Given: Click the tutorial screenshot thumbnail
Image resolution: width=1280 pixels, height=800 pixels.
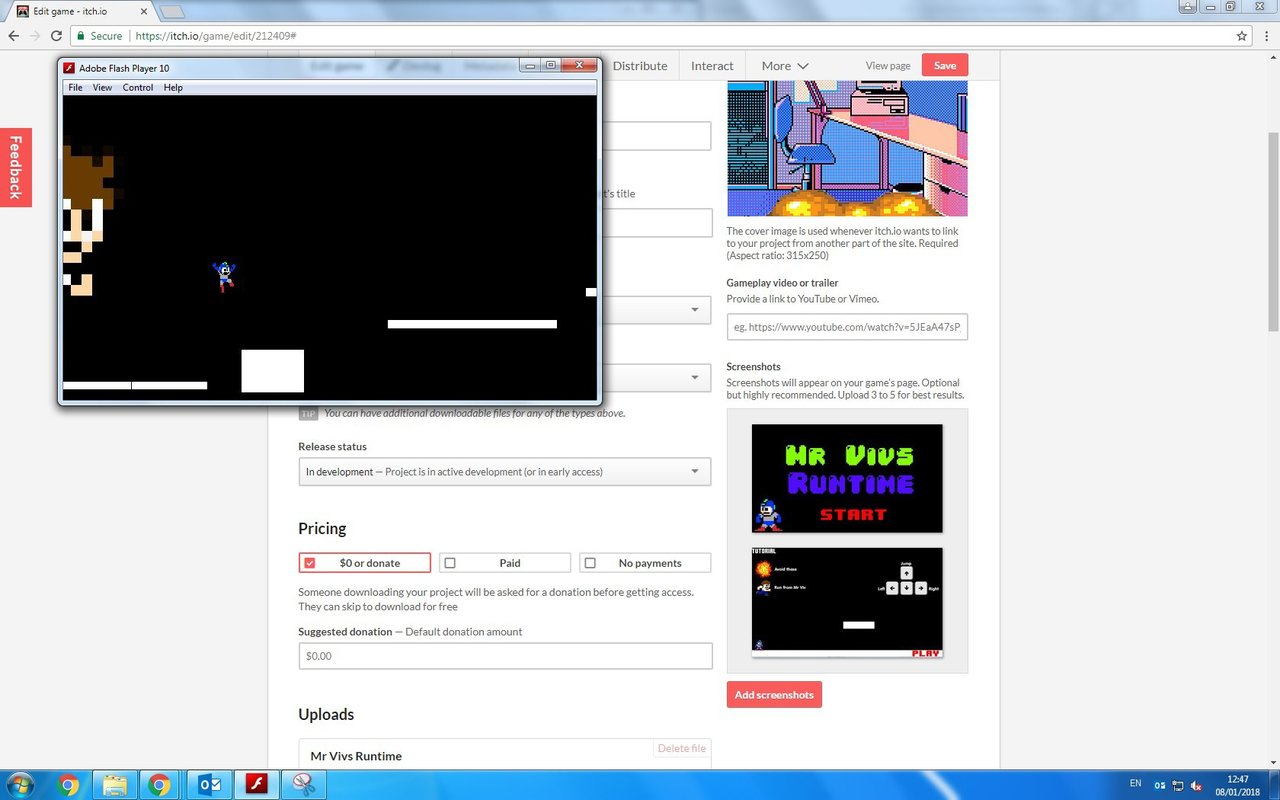Looking at the screenshot, I should coord(847,602).
